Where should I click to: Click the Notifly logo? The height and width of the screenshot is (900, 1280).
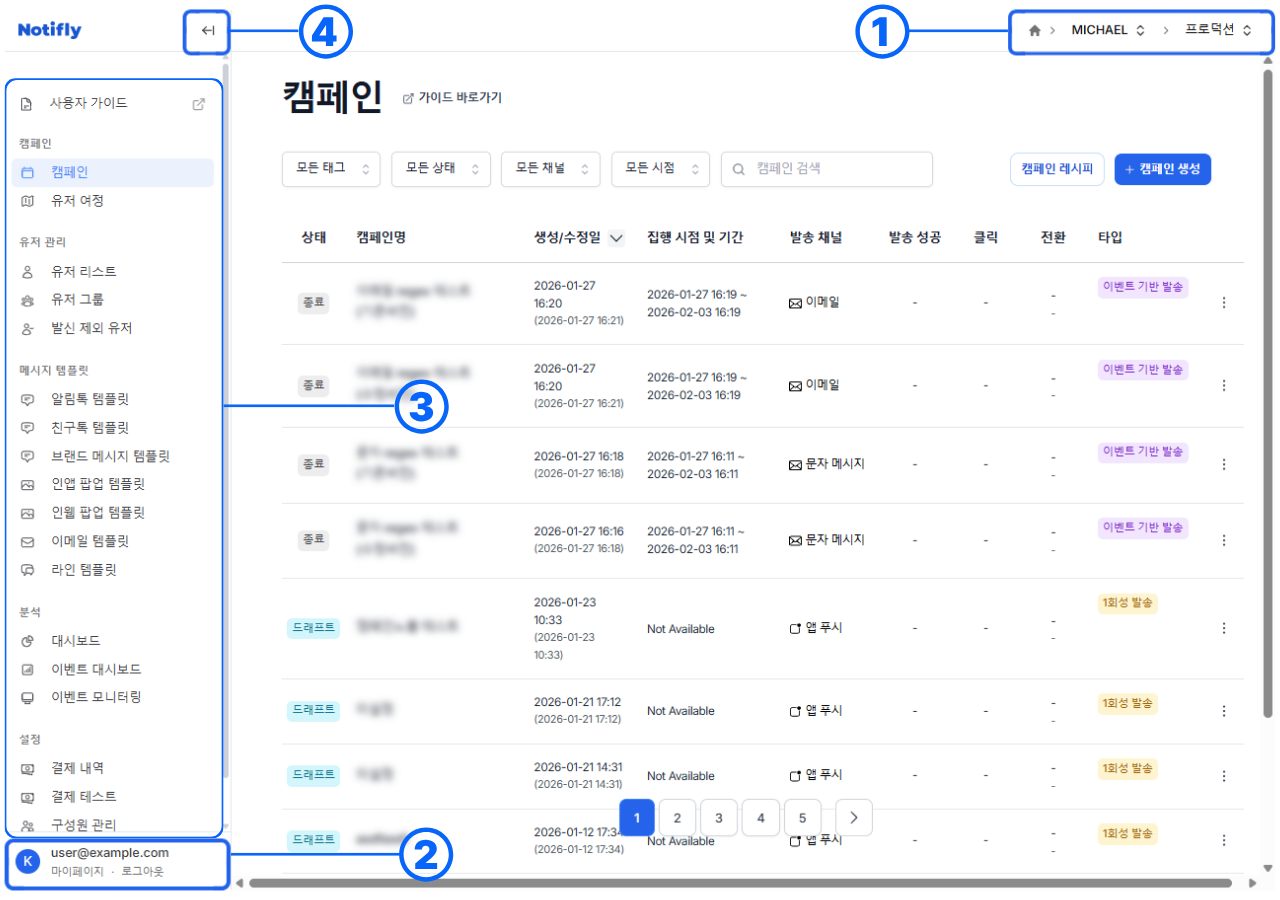(49, 29)
